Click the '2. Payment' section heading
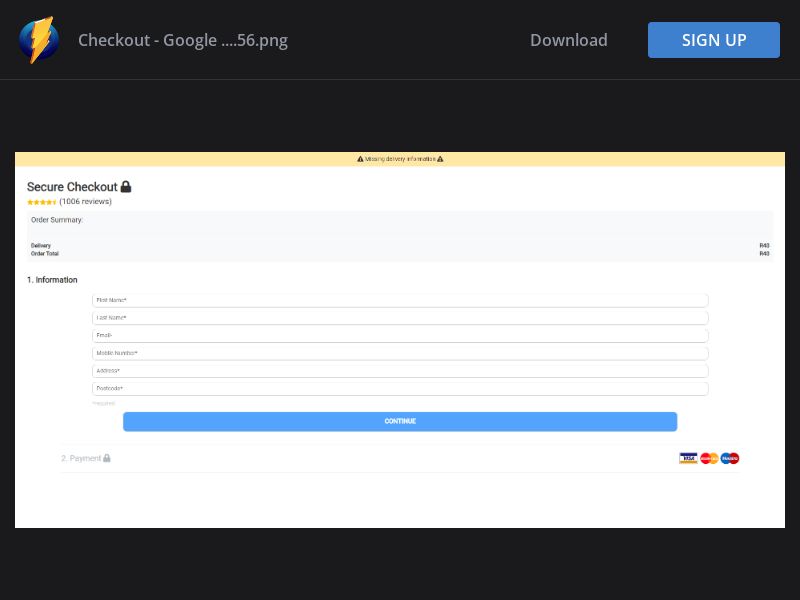Image resolution: width=800 pixels, height=600 pixels. click(x=81, y=458)
